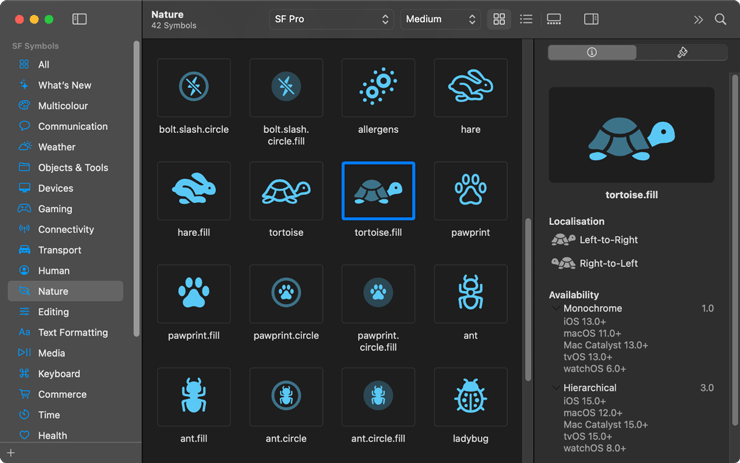Click the macOS 11.0+ availability line
The image size is (740, 463).
(592, 334)
